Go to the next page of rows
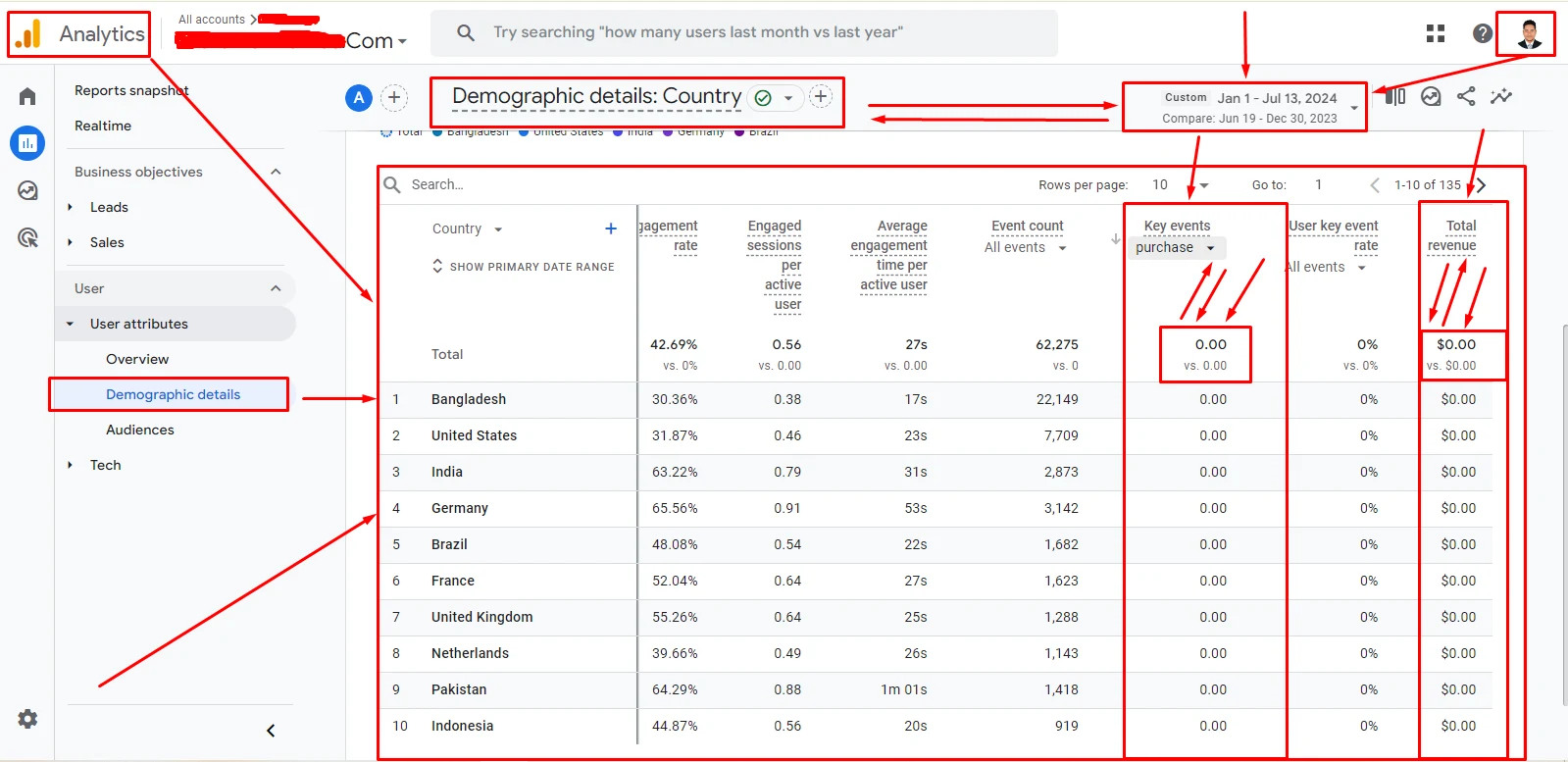Viewport: 1568px width, 762px height. tap(1481, 185)
